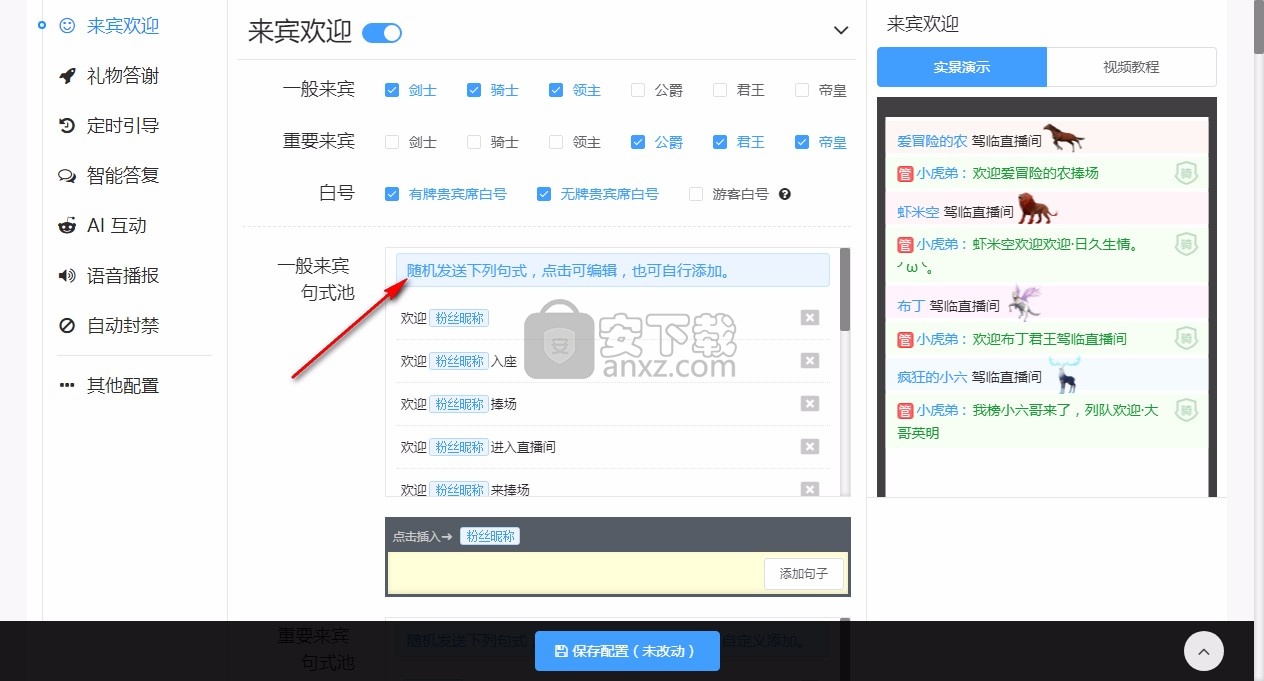Click the chat bubbles icon for 智能答复
Screen dimensions: 1264x681
tap(68, 176)
